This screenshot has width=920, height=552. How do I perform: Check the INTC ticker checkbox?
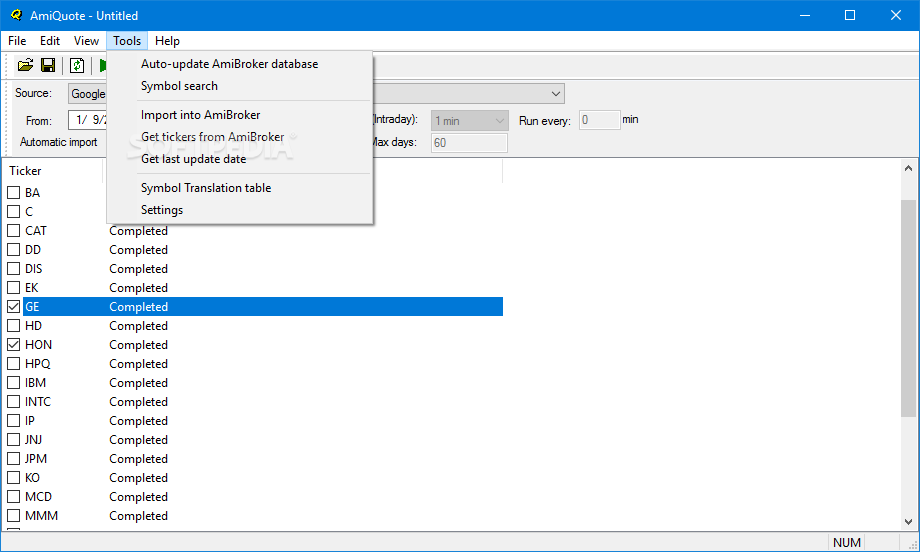click(13, 401)
